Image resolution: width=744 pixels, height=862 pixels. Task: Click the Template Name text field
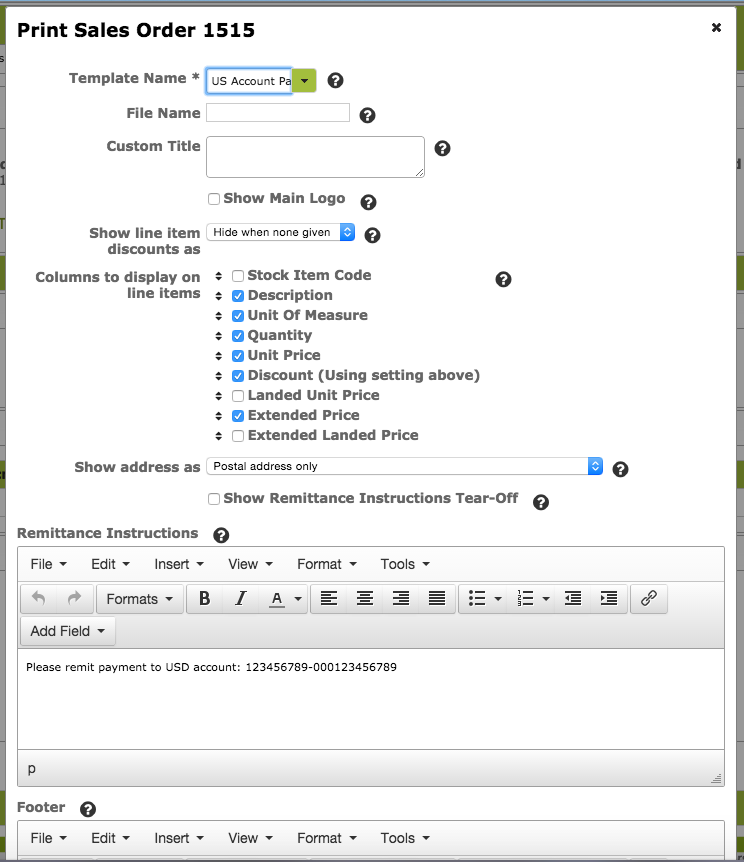[x=249, y=81]
